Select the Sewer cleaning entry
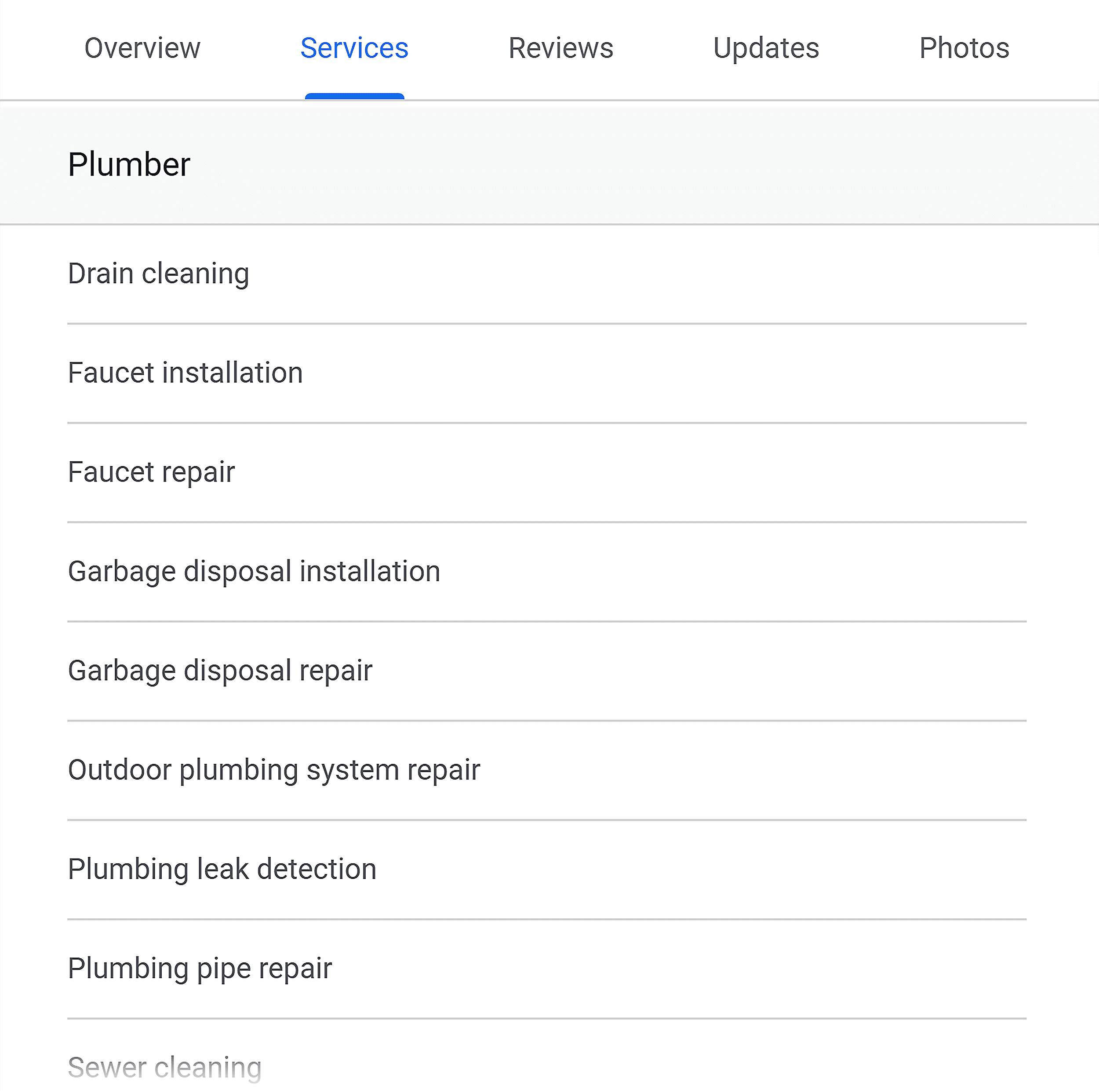 pyautogui.click(x=164, y=1067)
